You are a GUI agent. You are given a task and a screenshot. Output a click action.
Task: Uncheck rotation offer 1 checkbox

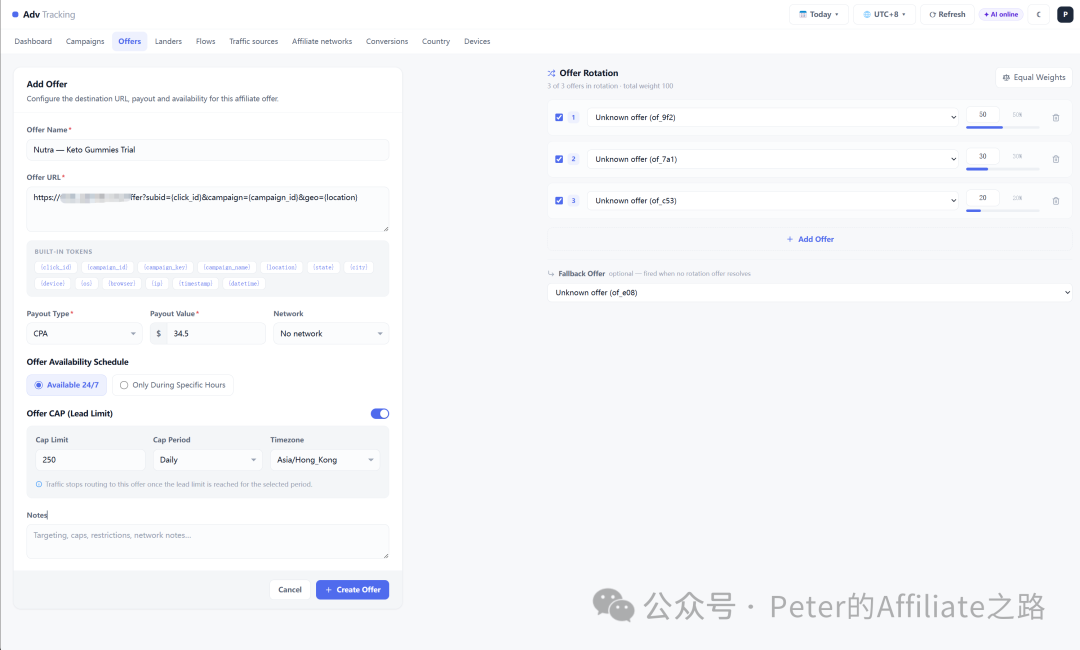point(559,118)
